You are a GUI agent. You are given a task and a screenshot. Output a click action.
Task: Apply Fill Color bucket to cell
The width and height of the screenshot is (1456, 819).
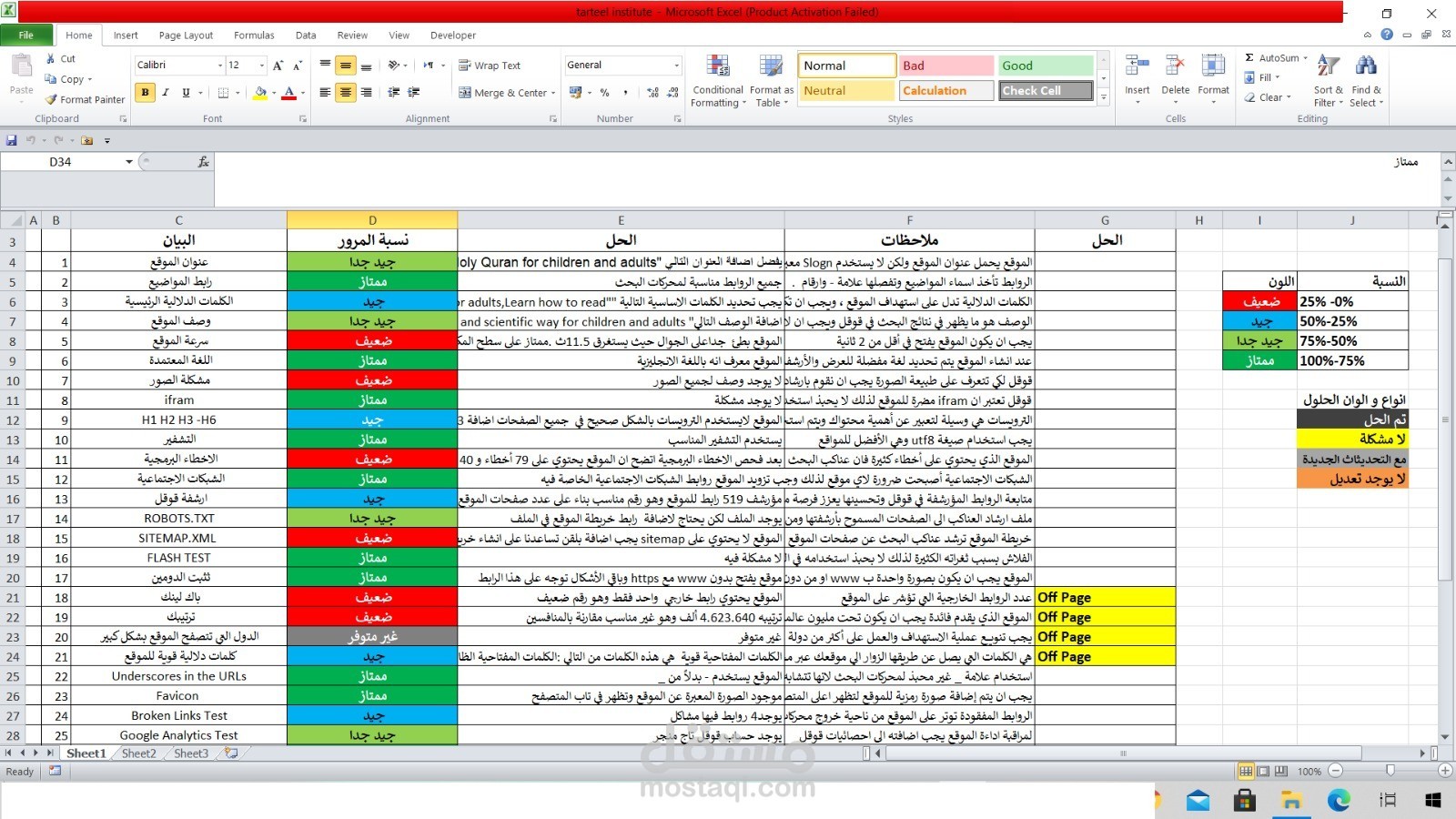260,92
